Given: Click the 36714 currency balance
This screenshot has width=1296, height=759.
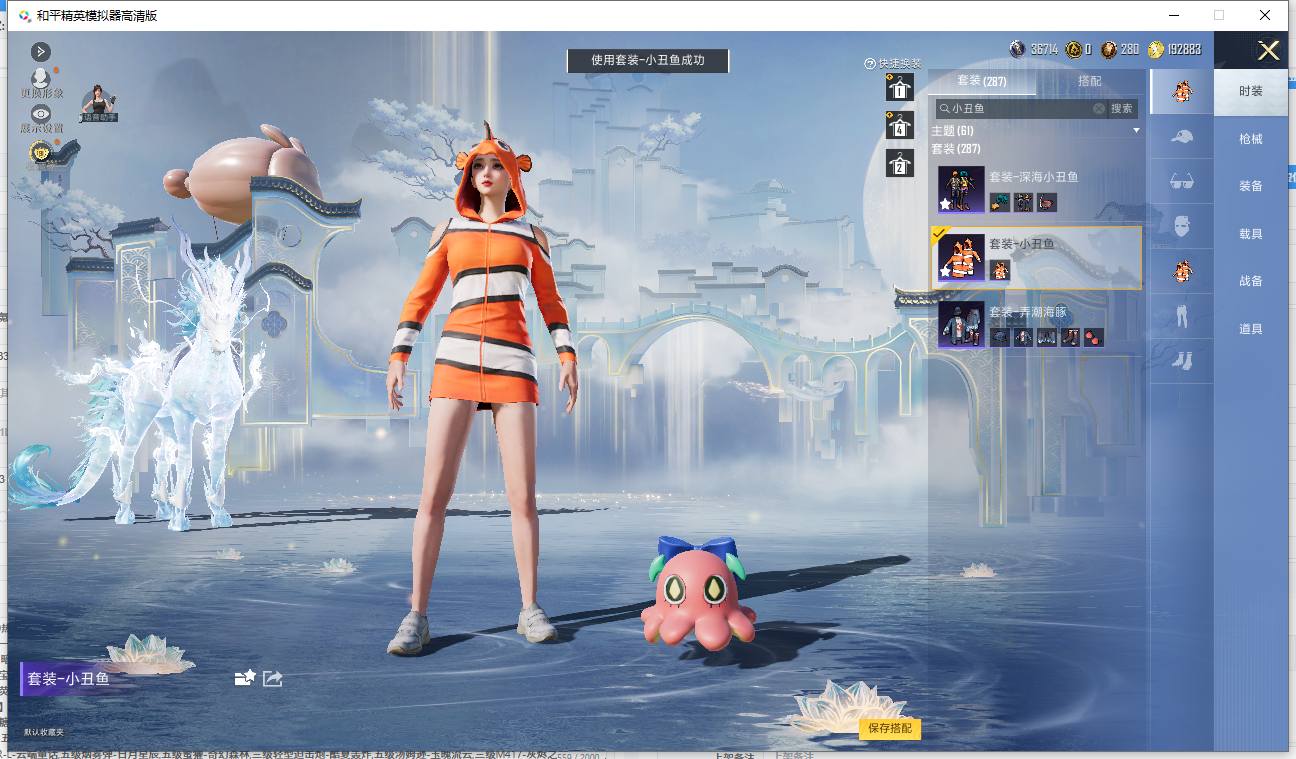Looking at the screenshot, I should tap(1035, 49).
